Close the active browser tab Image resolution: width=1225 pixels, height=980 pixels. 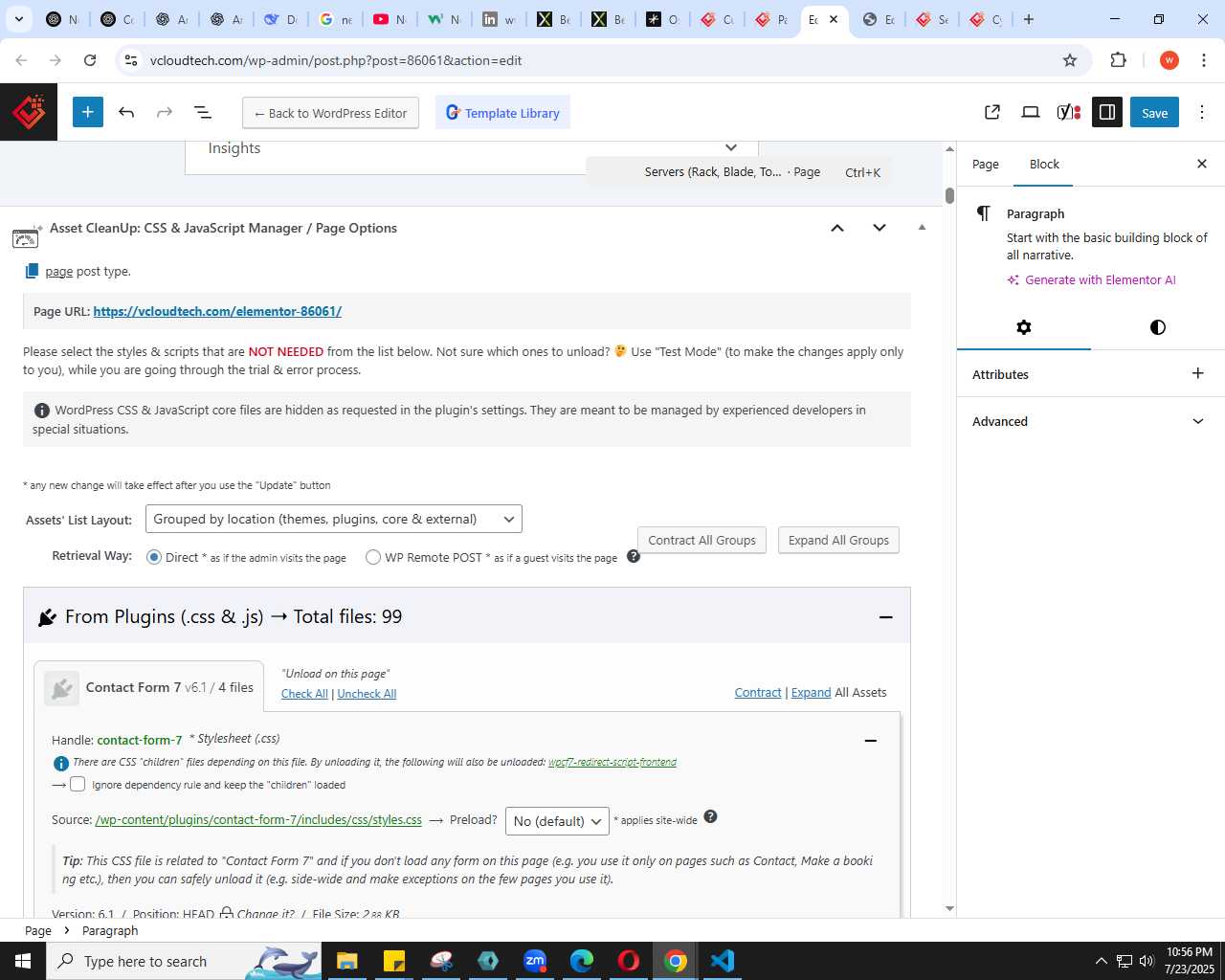click(x=834, y=19)
